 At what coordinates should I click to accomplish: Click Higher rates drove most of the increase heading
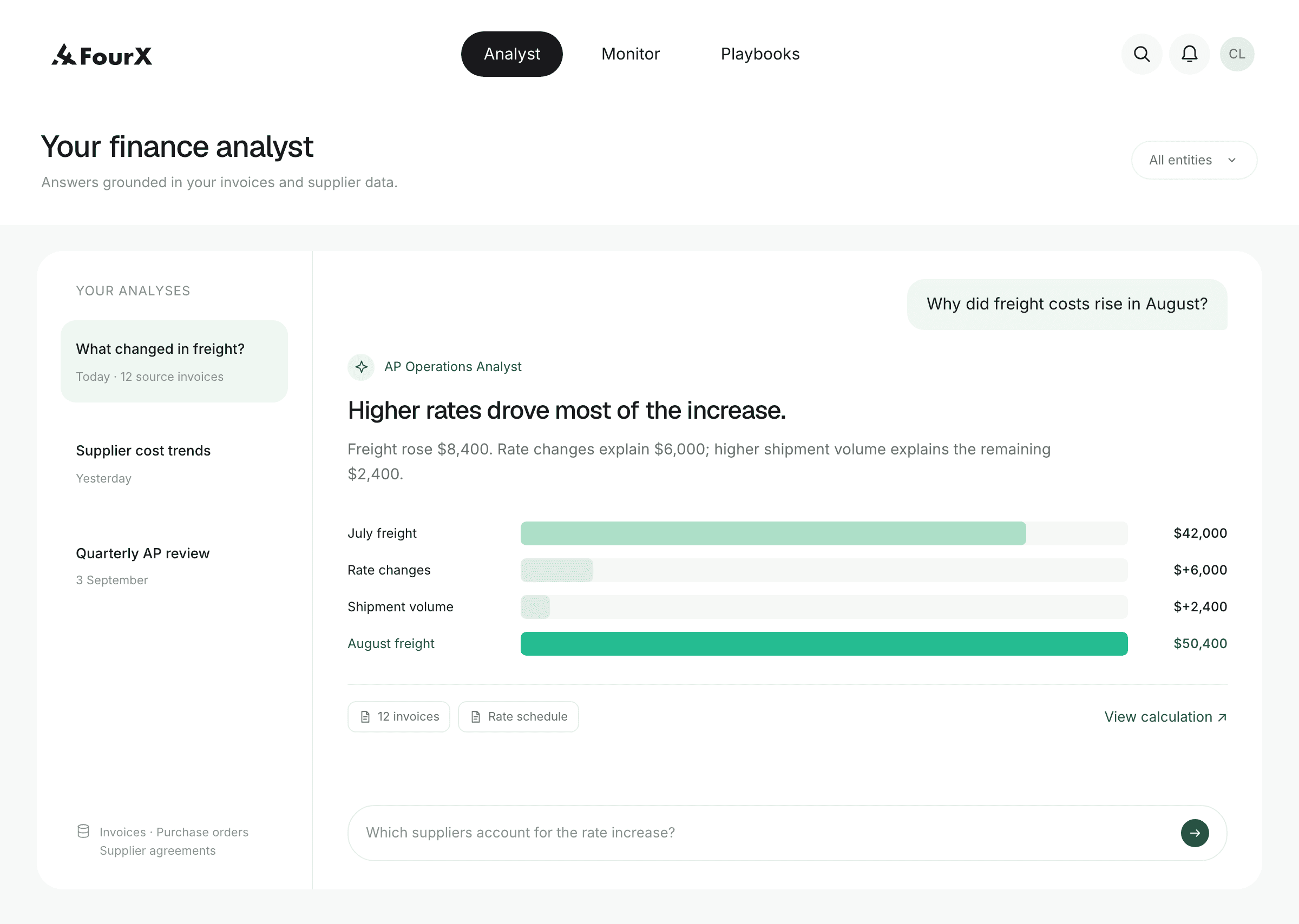coord(566,411)
